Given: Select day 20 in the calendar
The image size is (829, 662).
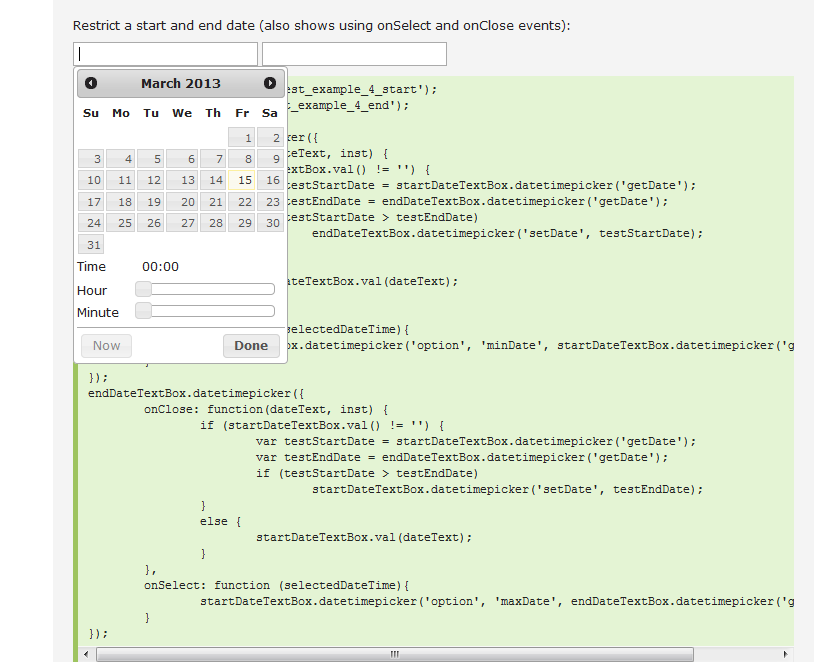Looking at the screenshot, I should point(182,201).
